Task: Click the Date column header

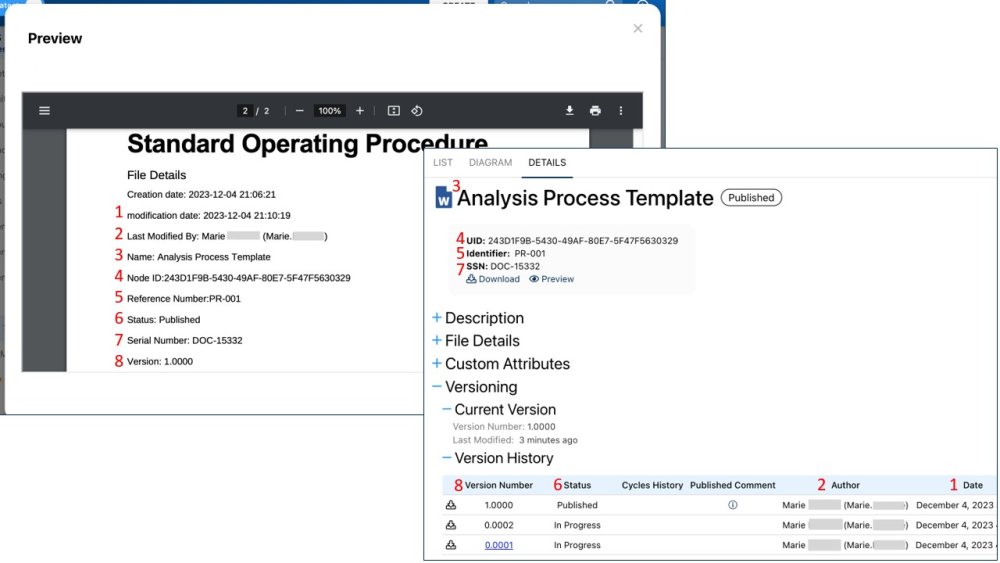Action: [x=973, y=485]
